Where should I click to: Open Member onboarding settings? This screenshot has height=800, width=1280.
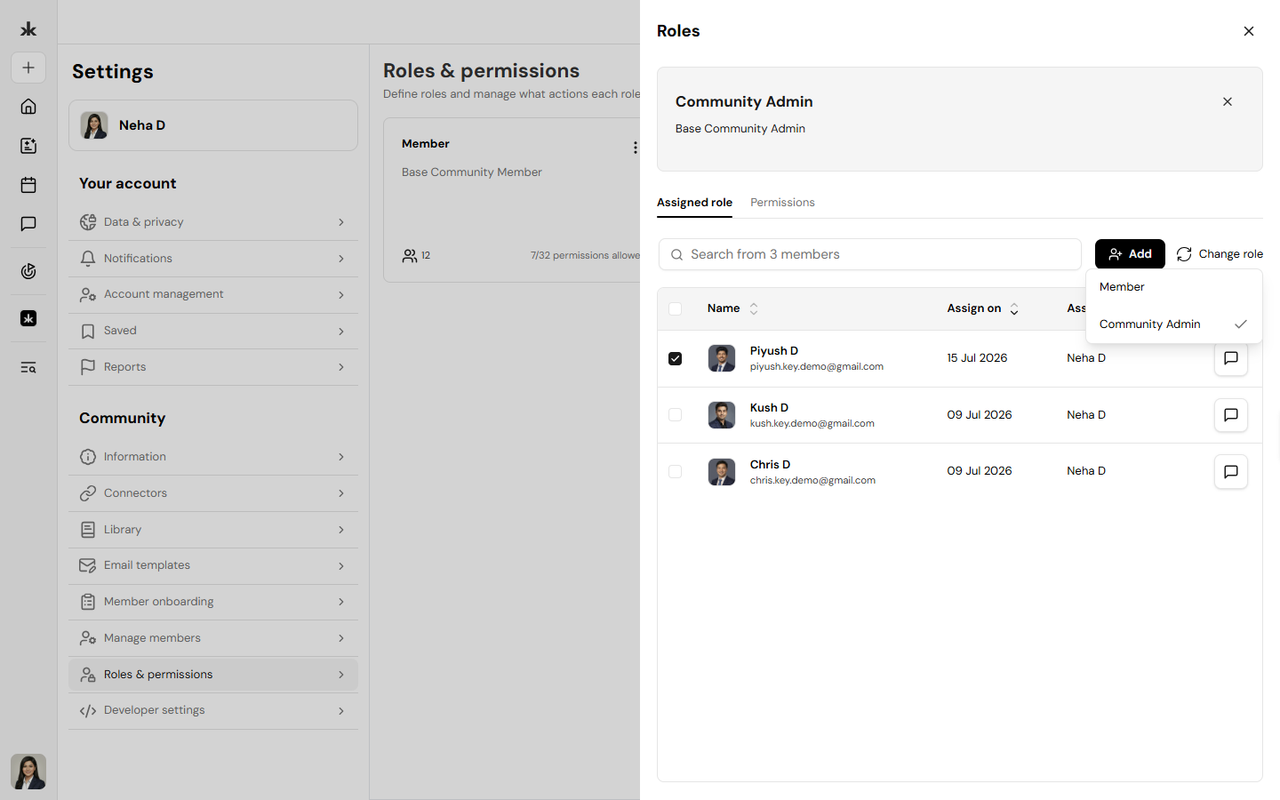point(213,602)
